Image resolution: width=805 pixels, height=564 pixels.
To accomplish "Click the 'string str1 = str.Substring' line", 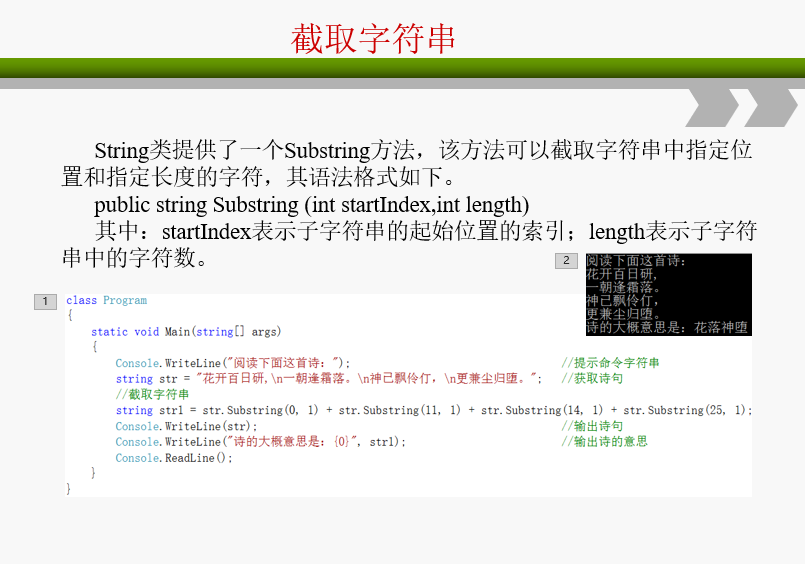I will point(434,410).
